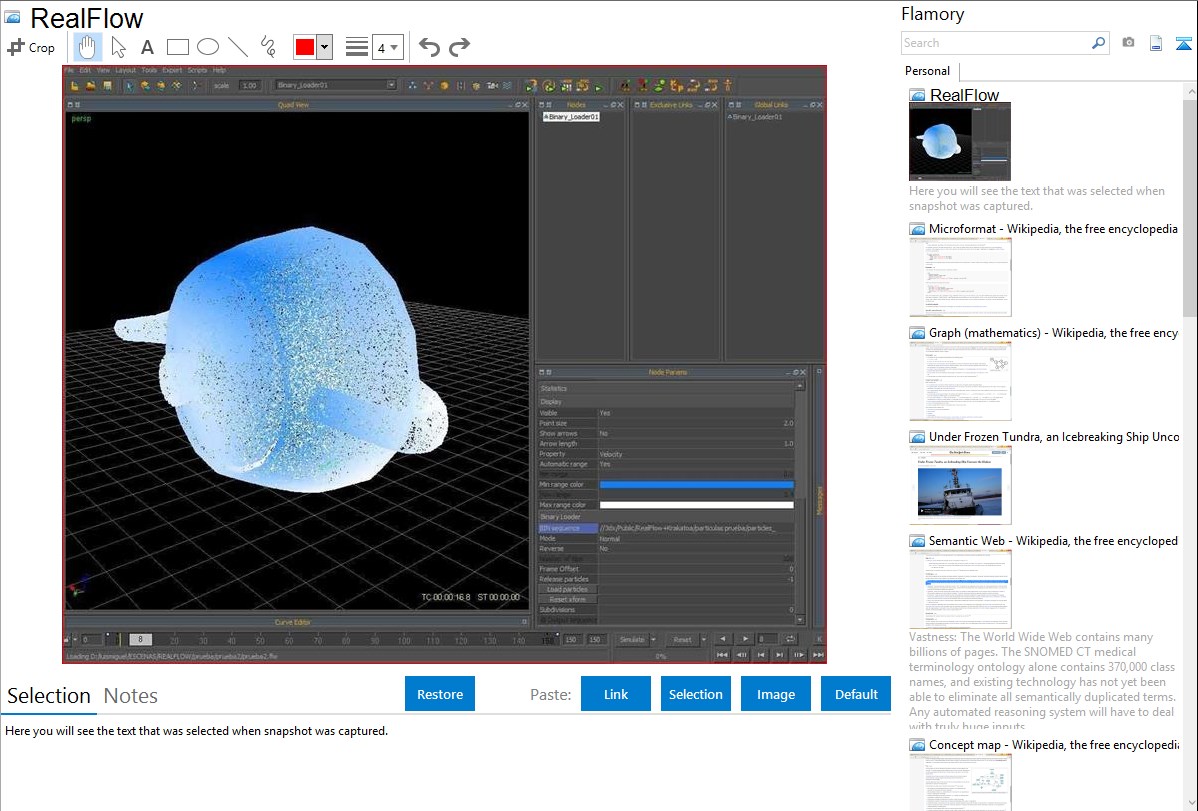
Task: Click the Simulate button in RealFlow snapshot
Action: point(632,640)
